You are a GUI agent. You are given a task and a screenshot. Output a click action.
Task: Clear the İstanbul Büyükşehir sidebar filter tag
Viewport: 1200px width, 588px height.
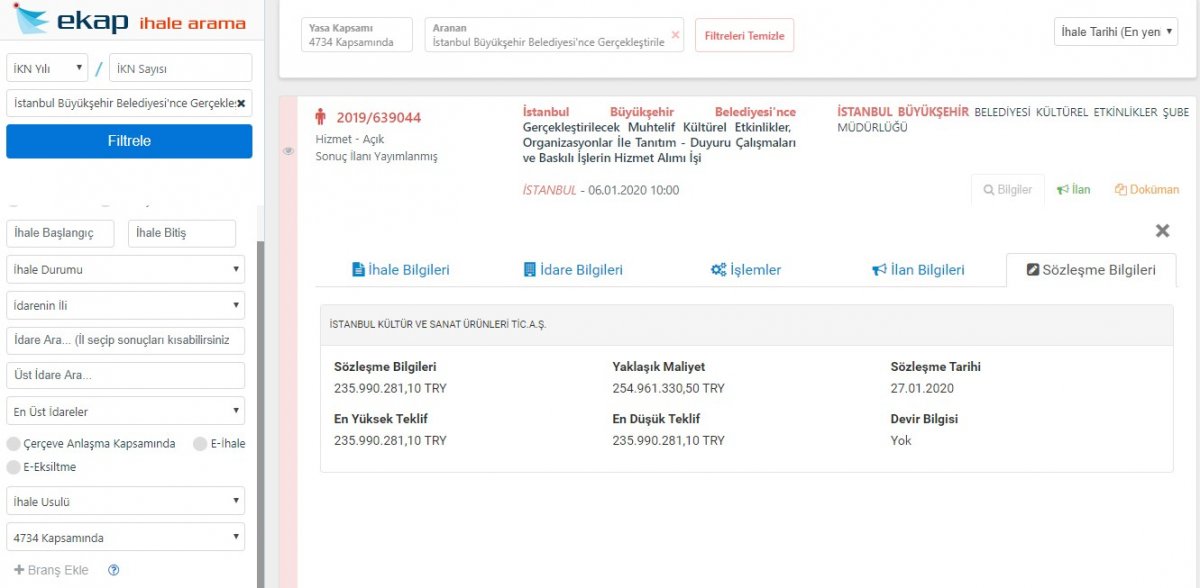pos(240,102)
